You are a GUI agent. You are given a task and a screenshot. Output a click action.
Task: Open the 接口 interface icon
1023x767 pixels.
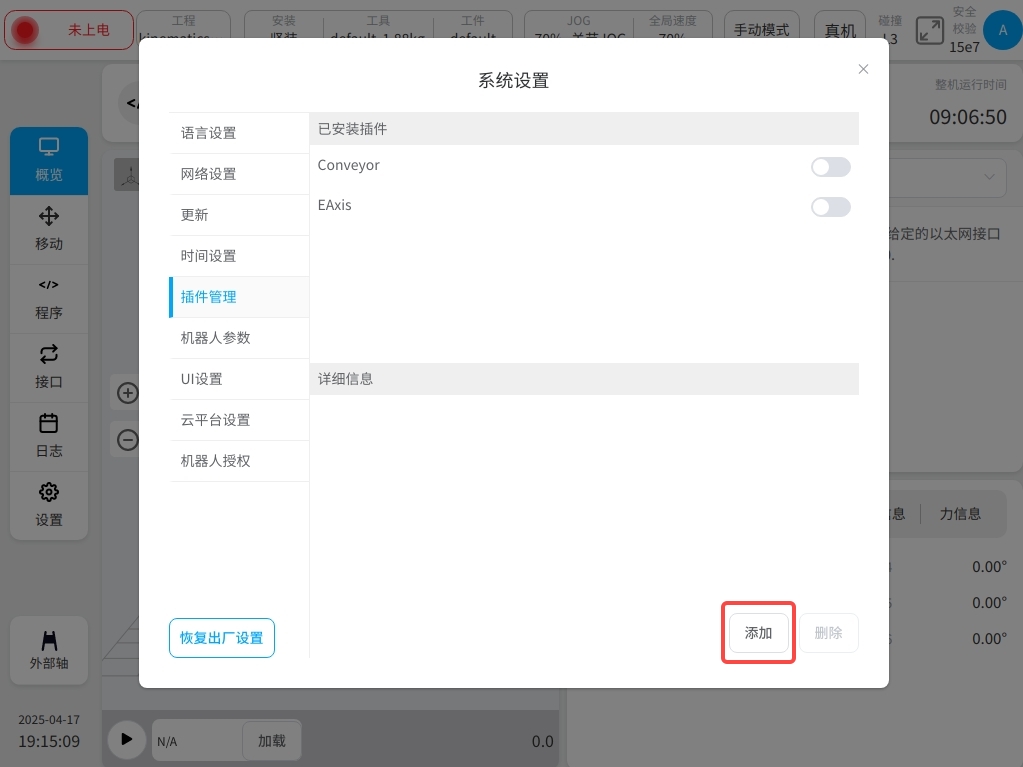pos(49,354)
